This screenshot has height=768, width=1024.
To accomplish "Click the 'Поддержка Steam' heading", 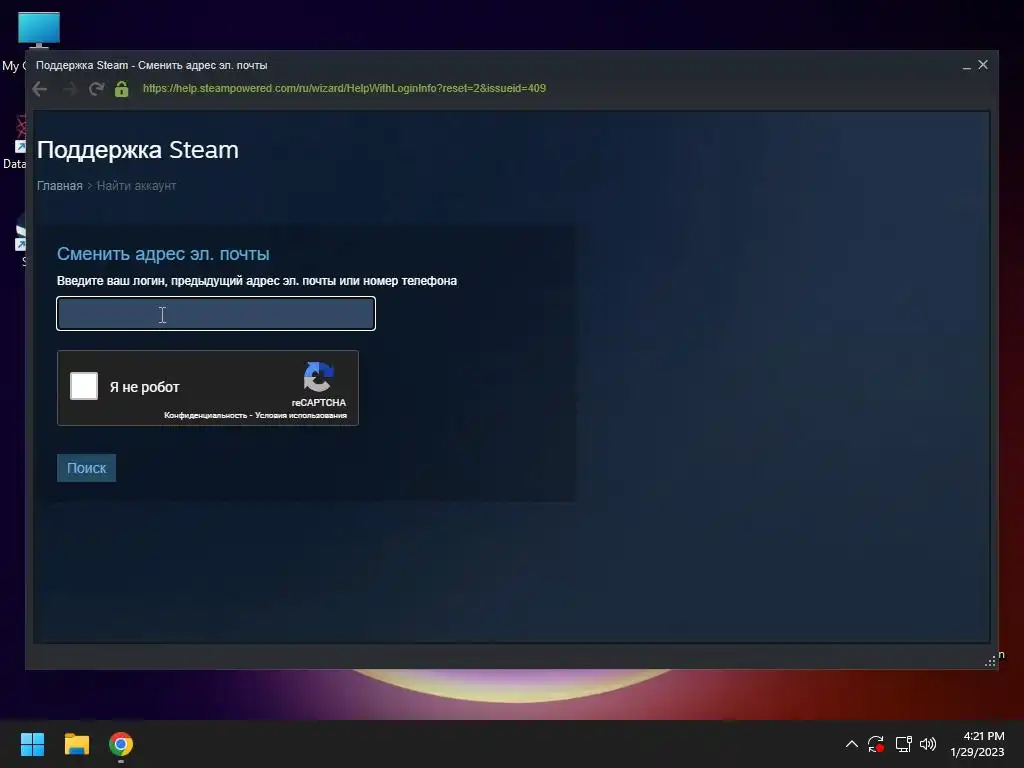I will pos(138,150).
